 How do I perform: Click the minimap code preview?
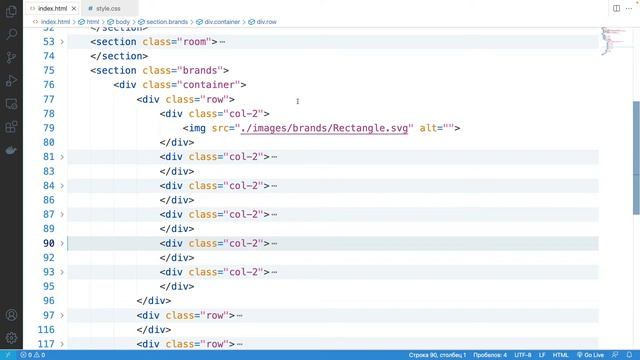[614, 41]
